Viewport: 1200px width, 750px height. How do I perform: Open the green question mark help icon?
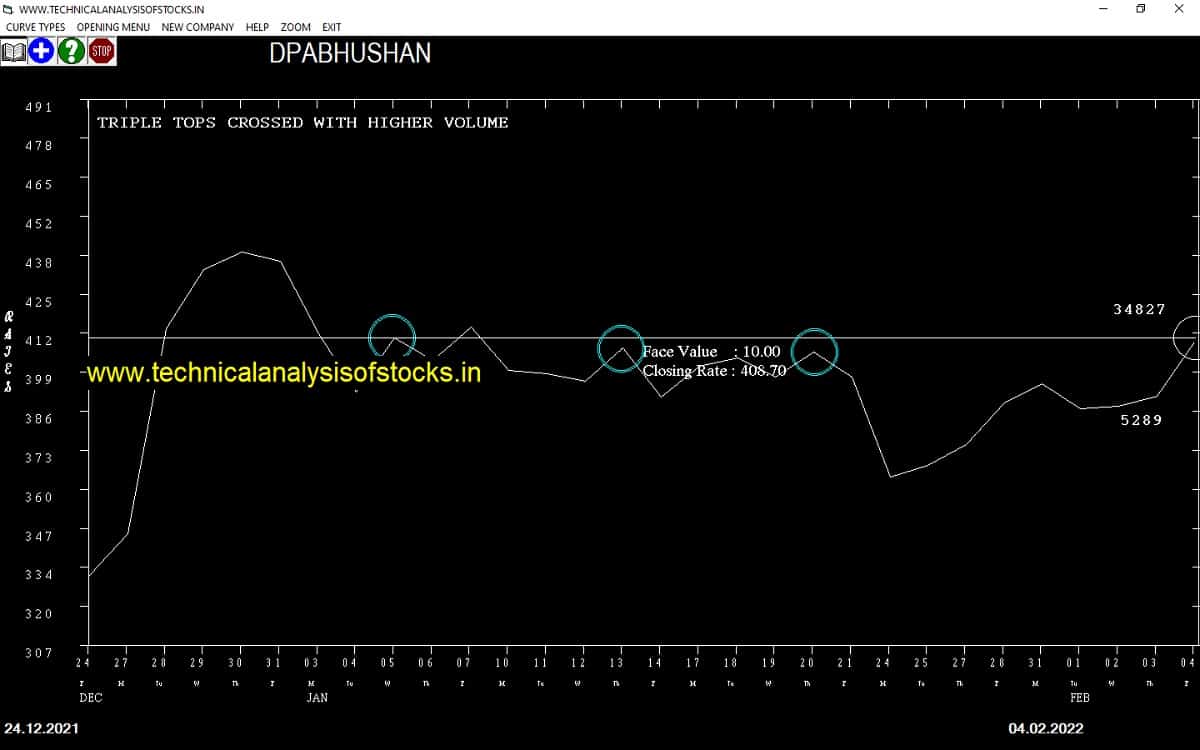click(x=71, y=50)
